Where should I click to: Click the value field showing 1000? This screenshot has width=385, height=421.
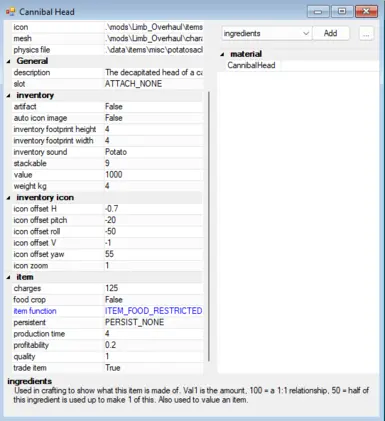153,175
